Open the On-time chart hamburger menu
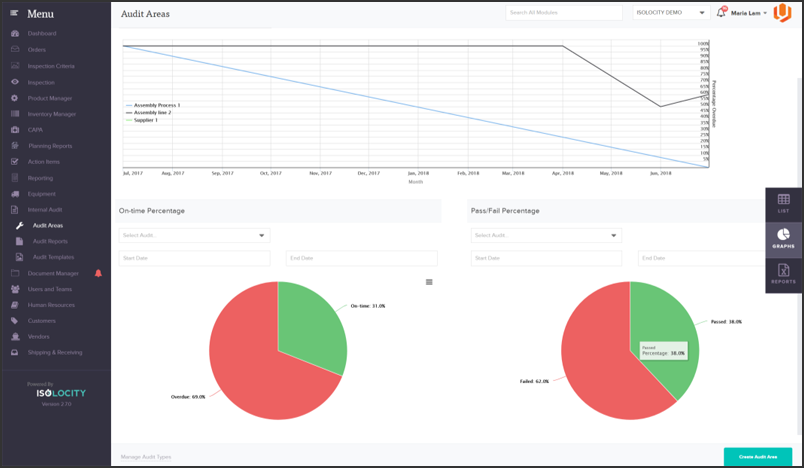 [429, 282]
